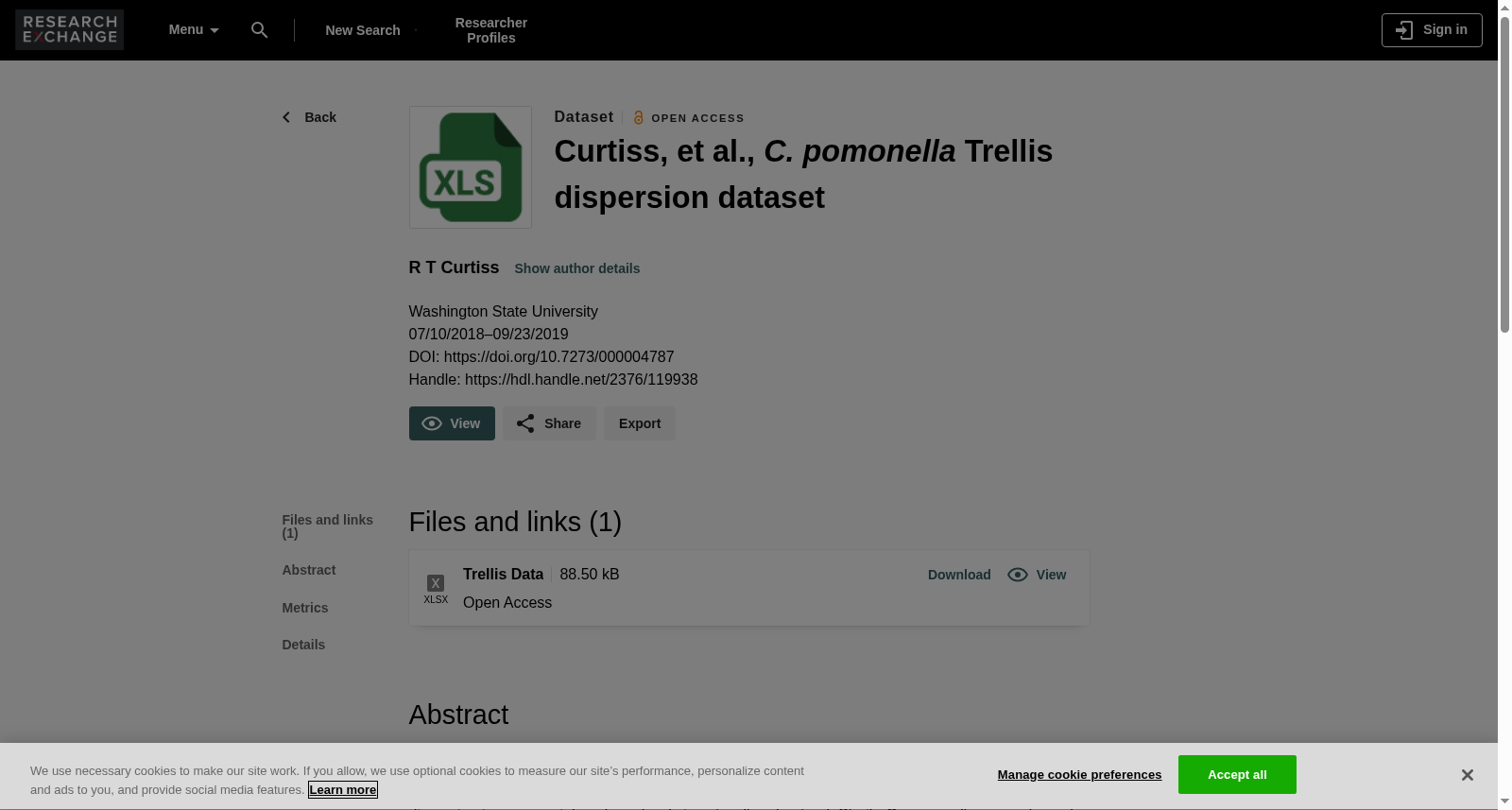Jump to Abstract section in sidebar
Image resolution: width=1512 pixels, height=810 pixels.
(309, 570)
